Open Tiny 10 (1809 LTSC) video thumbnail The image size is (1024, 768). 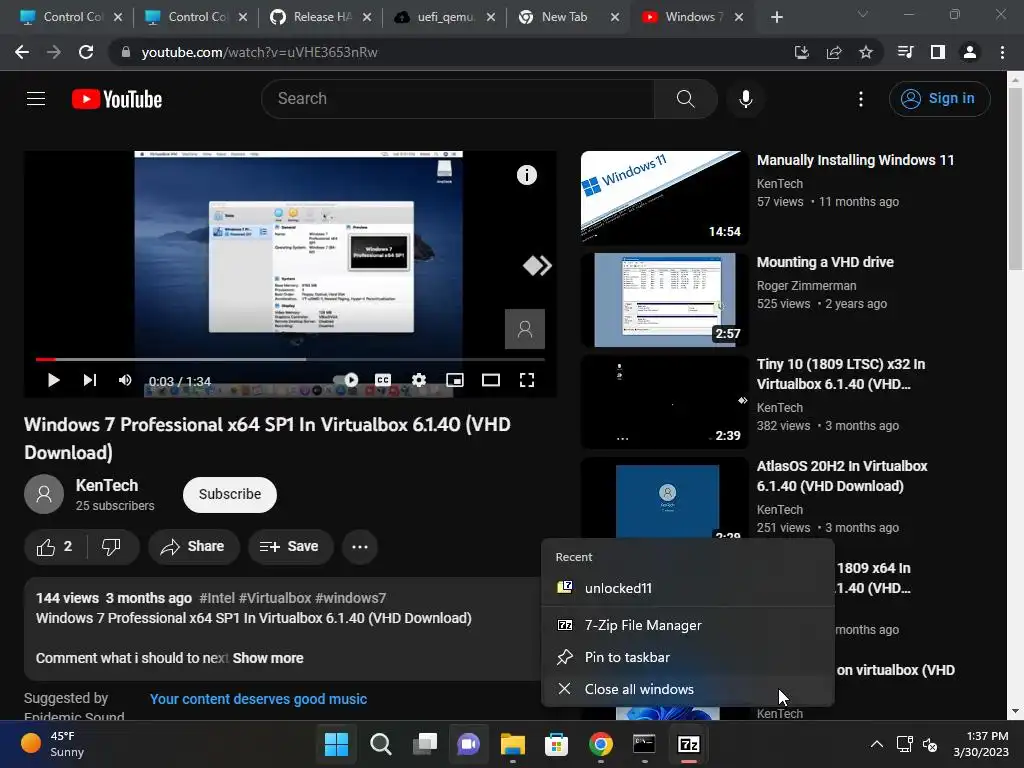point(664,402)
